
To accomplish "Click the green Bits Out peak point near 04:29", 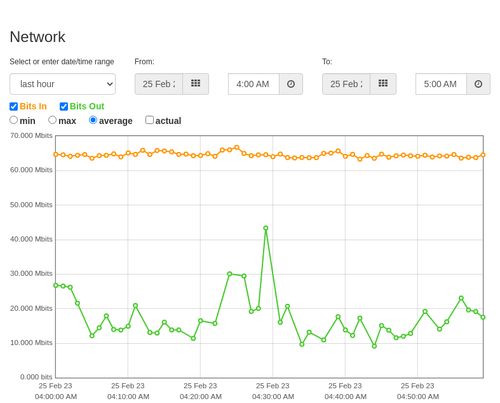I will pyautogui.click(x=266, y=228).
